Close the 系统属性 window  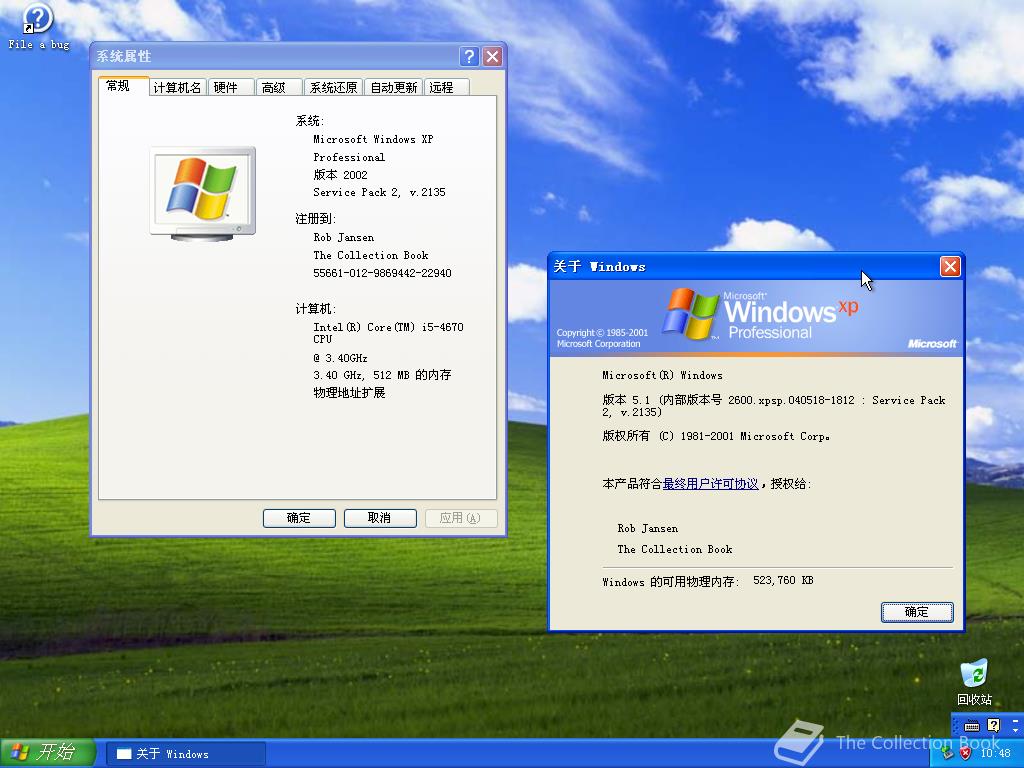(492, 56)
